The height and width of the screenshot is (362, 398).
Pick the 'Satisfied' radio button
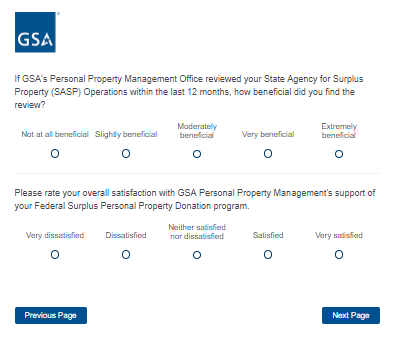(x=268, y=255)
